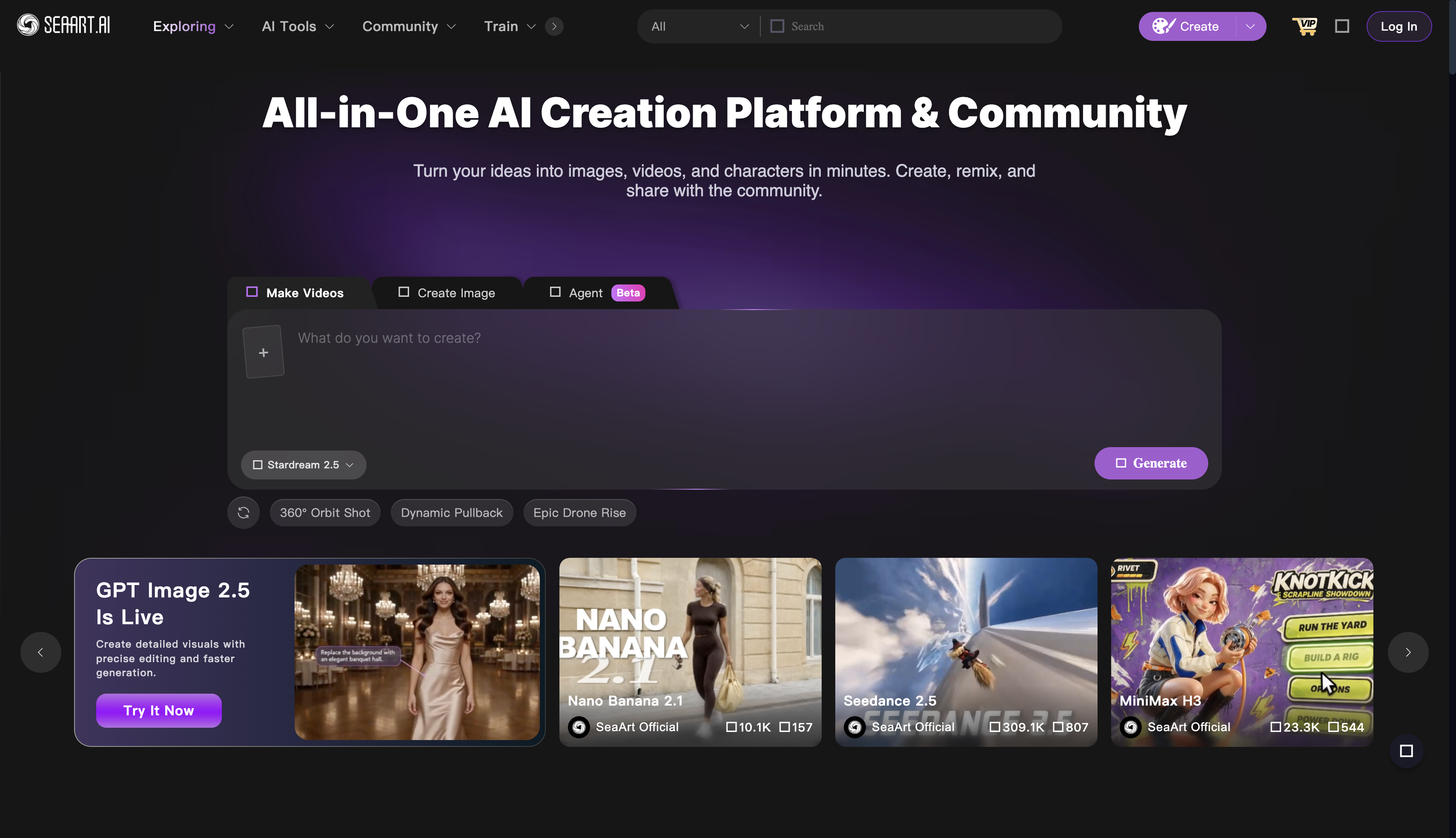Click SeaArt Official name on Seedance card
Screen dimensions: 1456x838
[912, 727]
